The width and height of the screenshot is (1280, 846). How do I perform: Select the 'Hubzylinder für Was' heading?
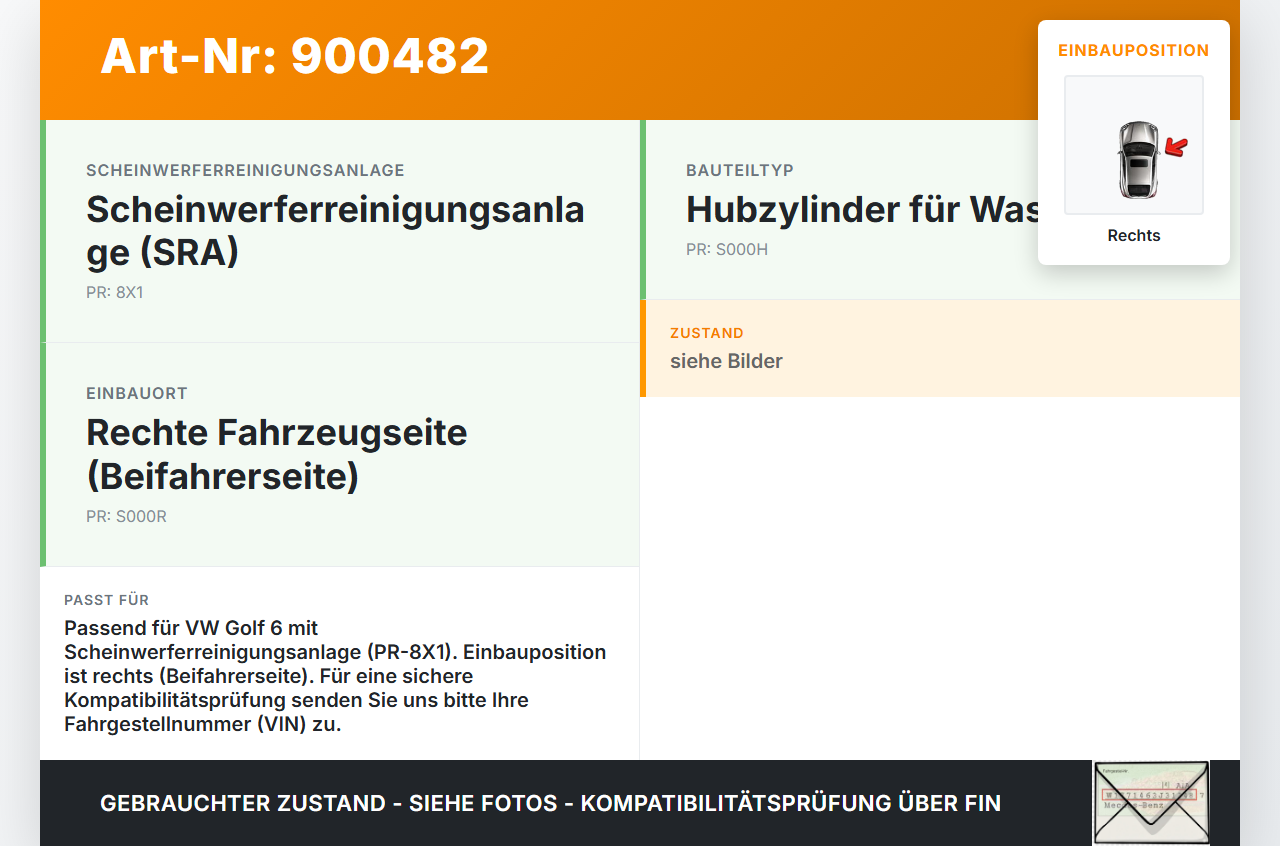click(x=862, y=210)
